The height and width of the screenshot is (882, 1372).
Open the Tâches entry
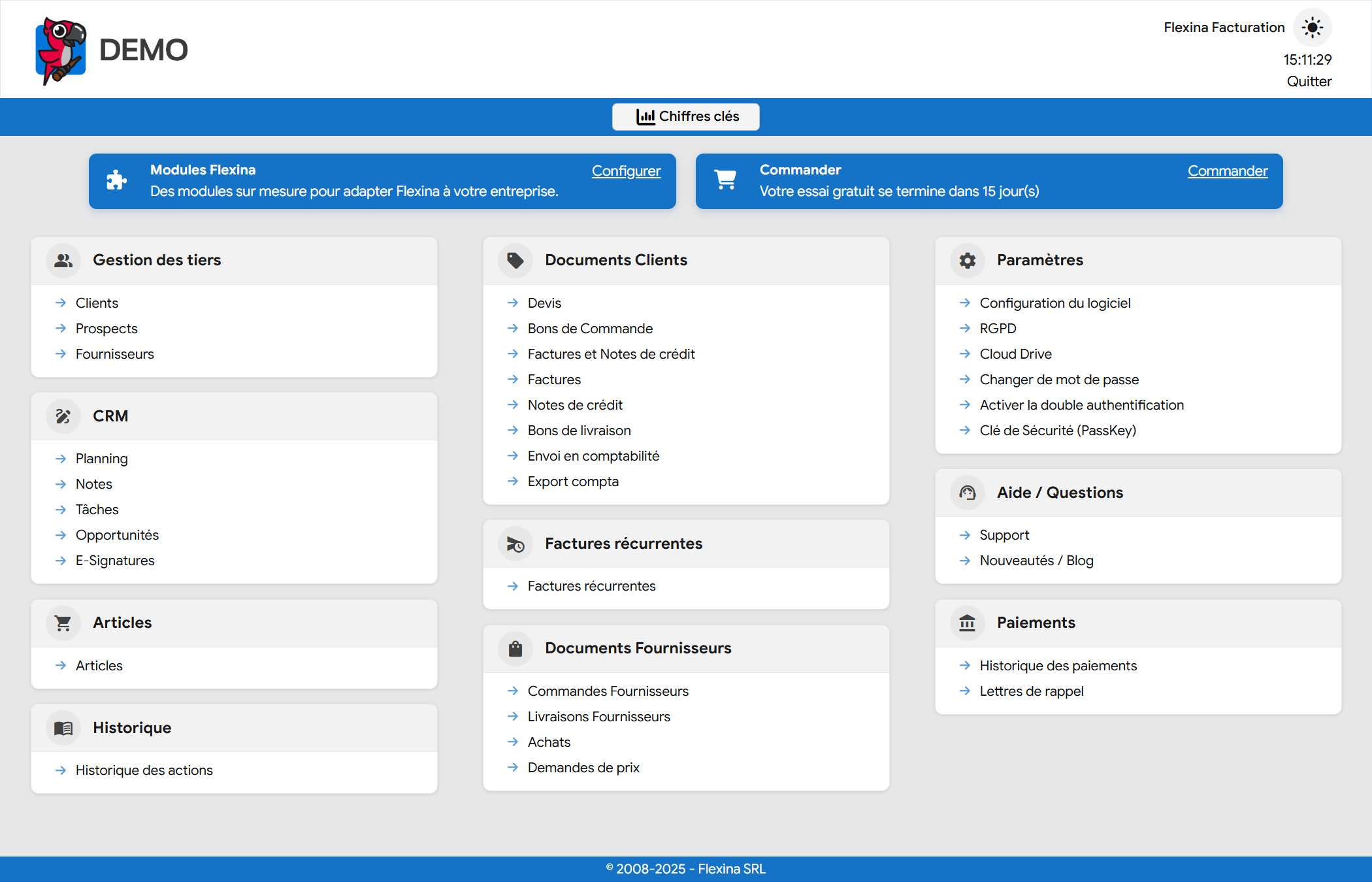97,509
